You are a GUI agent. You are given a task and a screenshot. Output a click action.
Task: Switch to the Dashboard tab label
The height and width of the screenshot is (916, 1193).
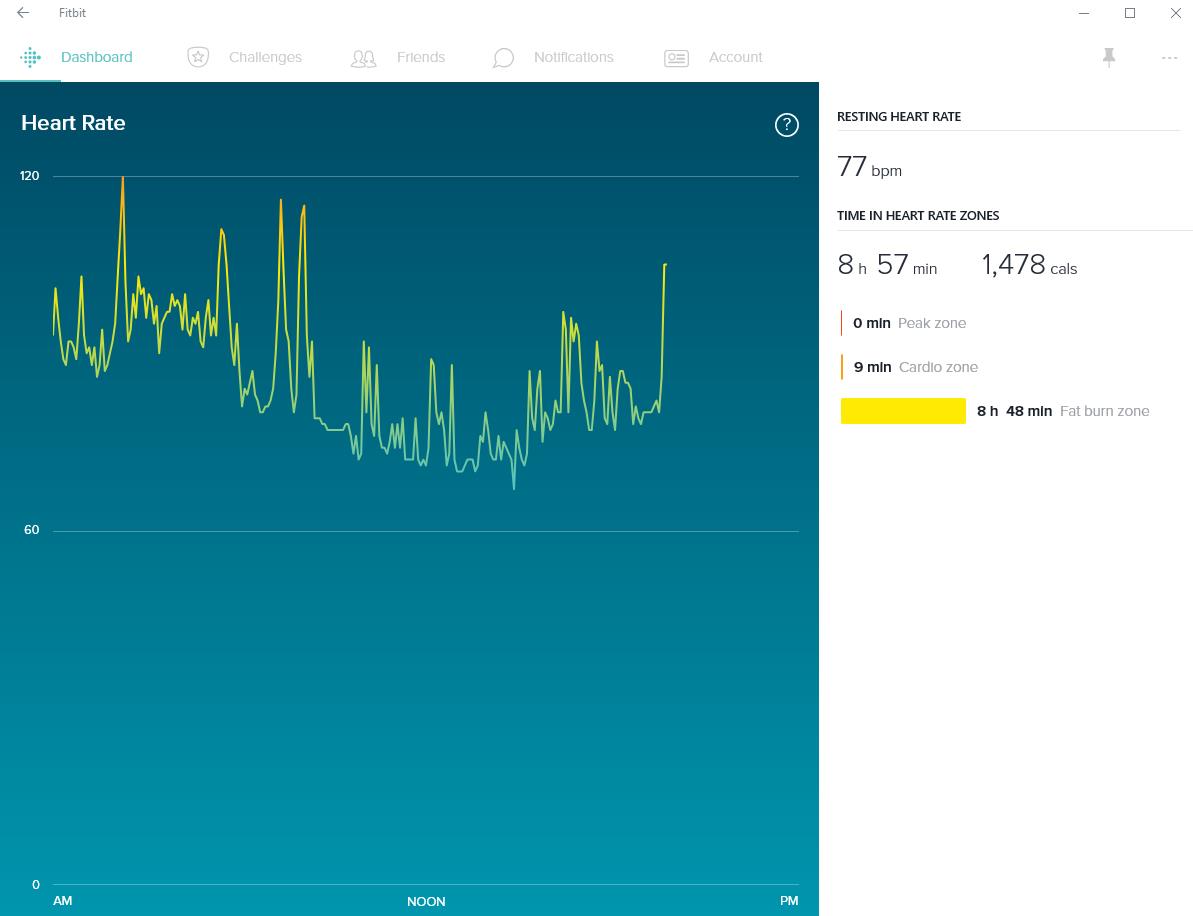coord(96,57)
